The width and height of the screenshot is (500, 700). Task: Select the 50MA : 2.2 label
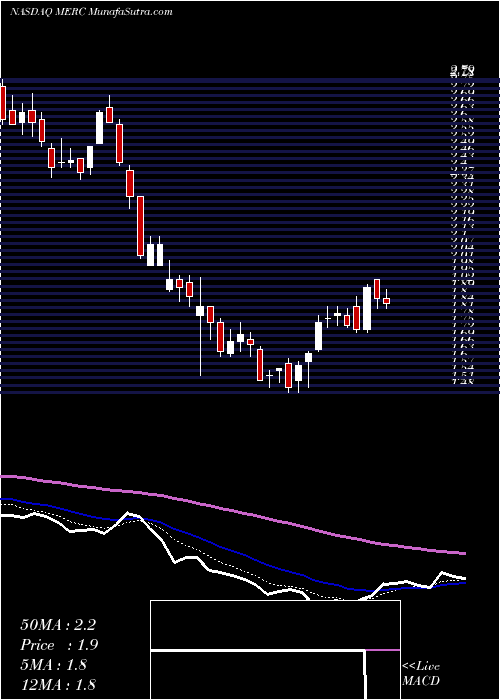58,625
